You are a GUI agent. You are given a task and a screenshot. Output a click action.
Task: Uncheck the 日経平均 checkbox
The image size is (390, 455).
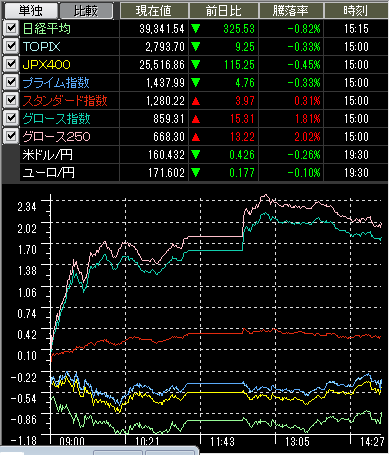(11, 28)
